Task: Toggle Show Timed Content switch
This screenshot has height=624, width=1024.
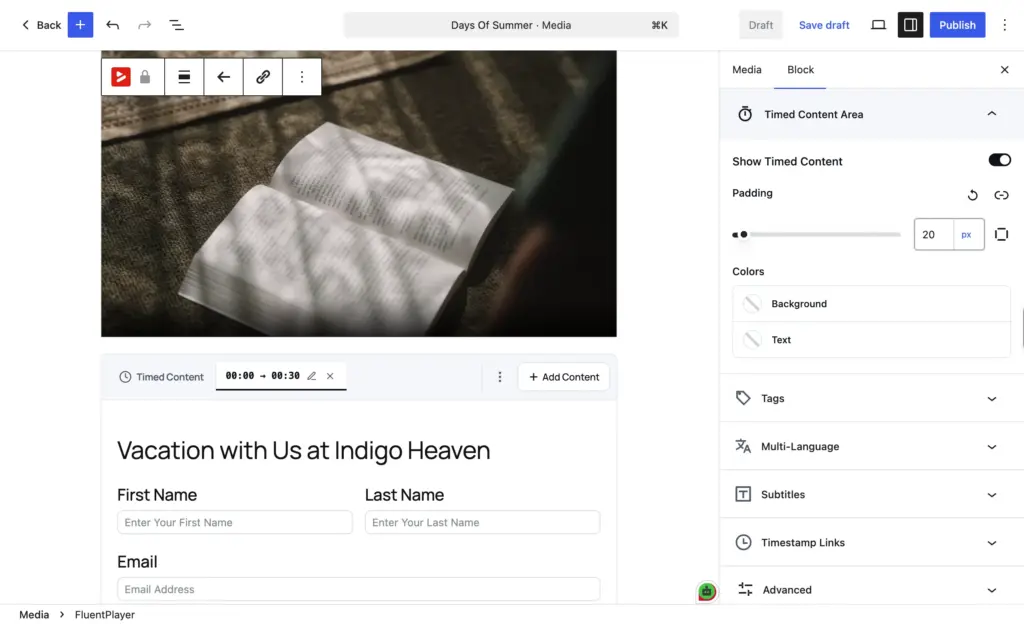Action: (999, 160)
